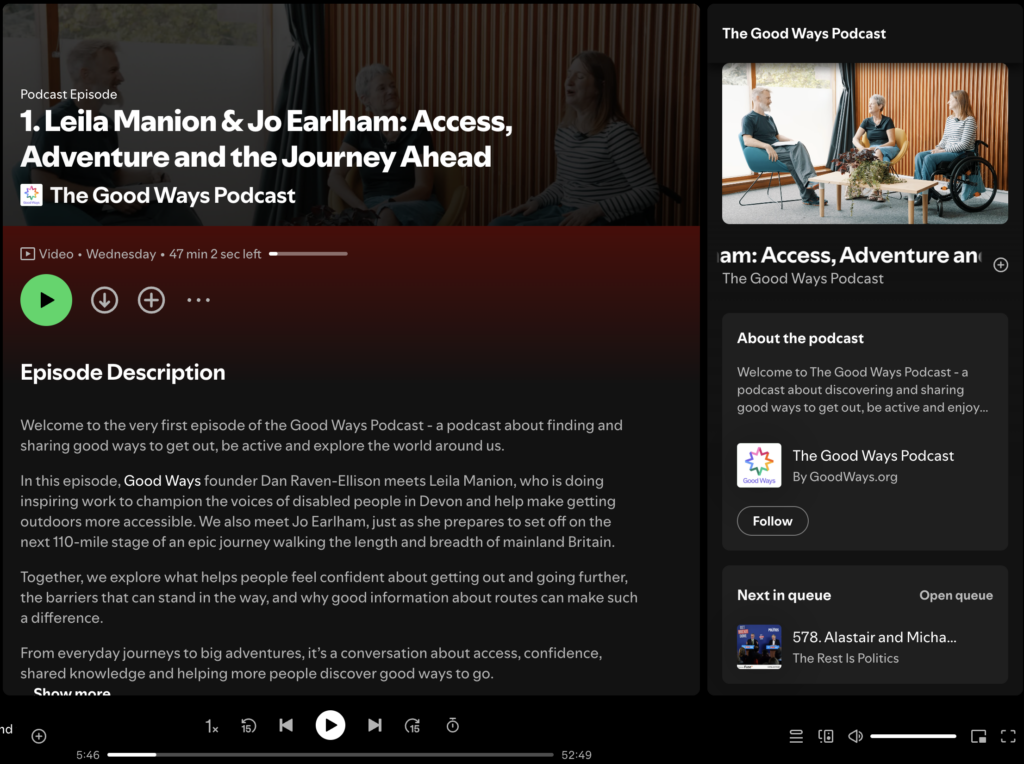
Task: Skip to the next track
Action: tap(375, 725)
